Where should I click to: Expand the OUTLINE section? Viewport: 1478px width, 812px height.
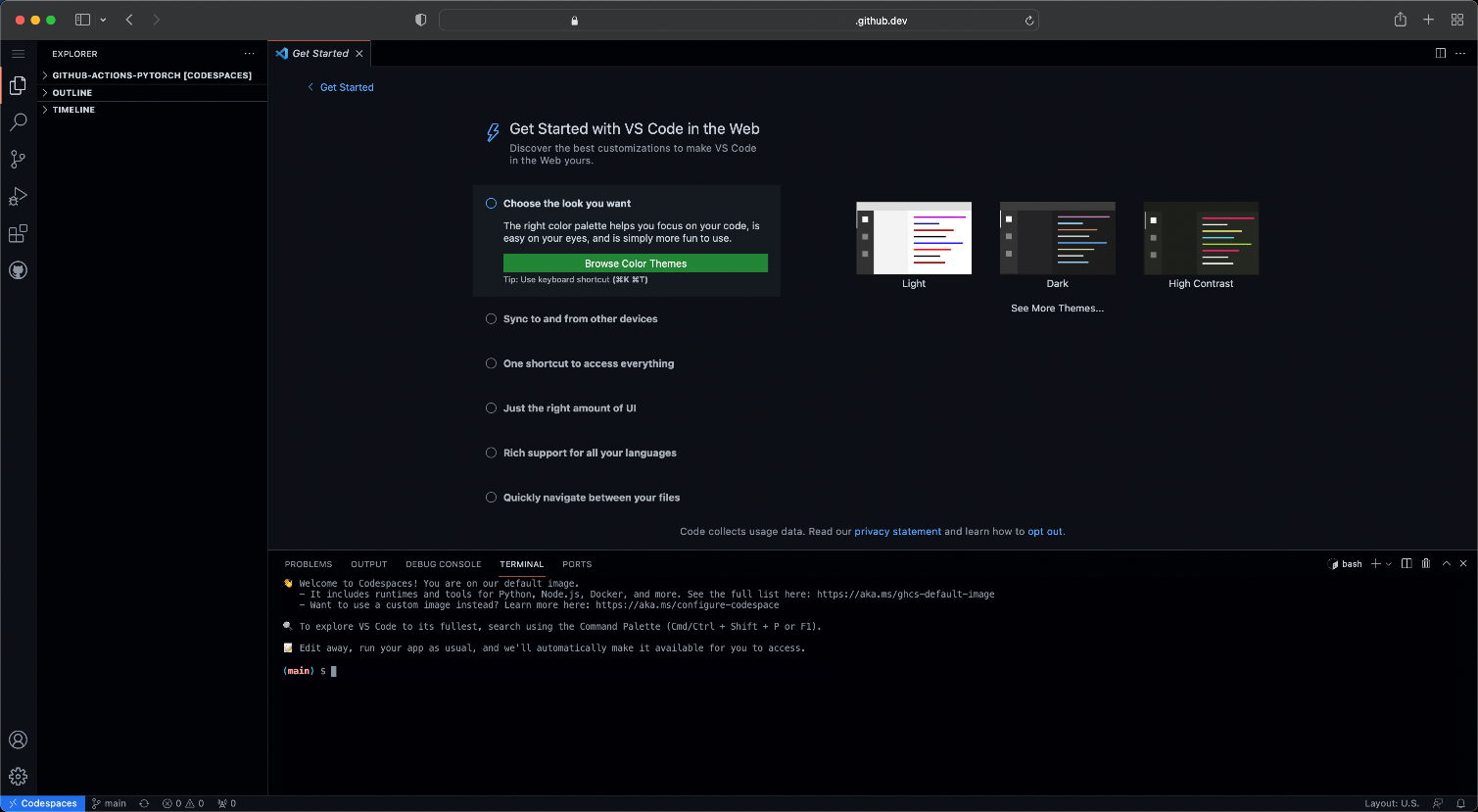(x=152, y=93)
